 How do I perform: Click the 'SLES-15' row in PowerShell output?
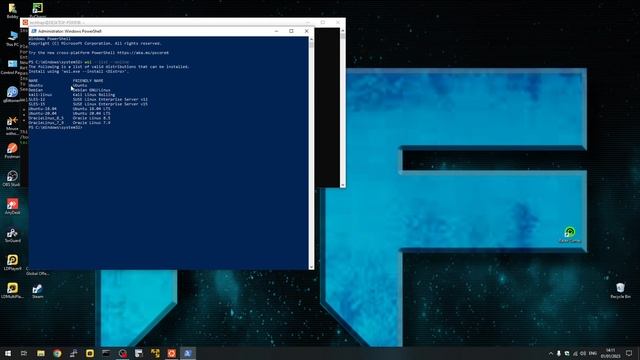point(88,104)
